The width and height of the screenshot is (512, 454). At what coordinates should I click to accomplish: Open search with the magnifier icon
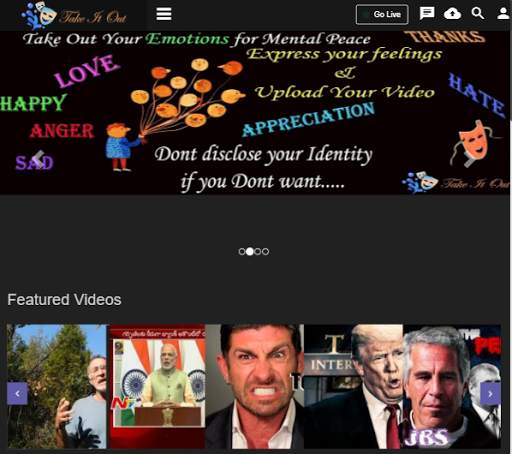click(478, 14)
